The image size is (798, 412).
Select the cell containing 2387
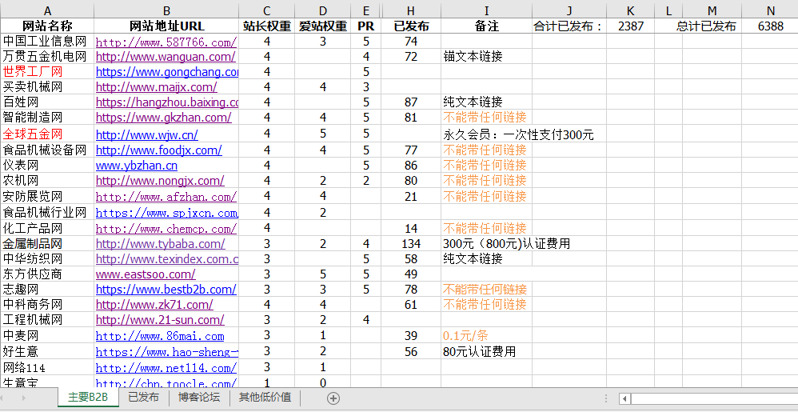631,26
